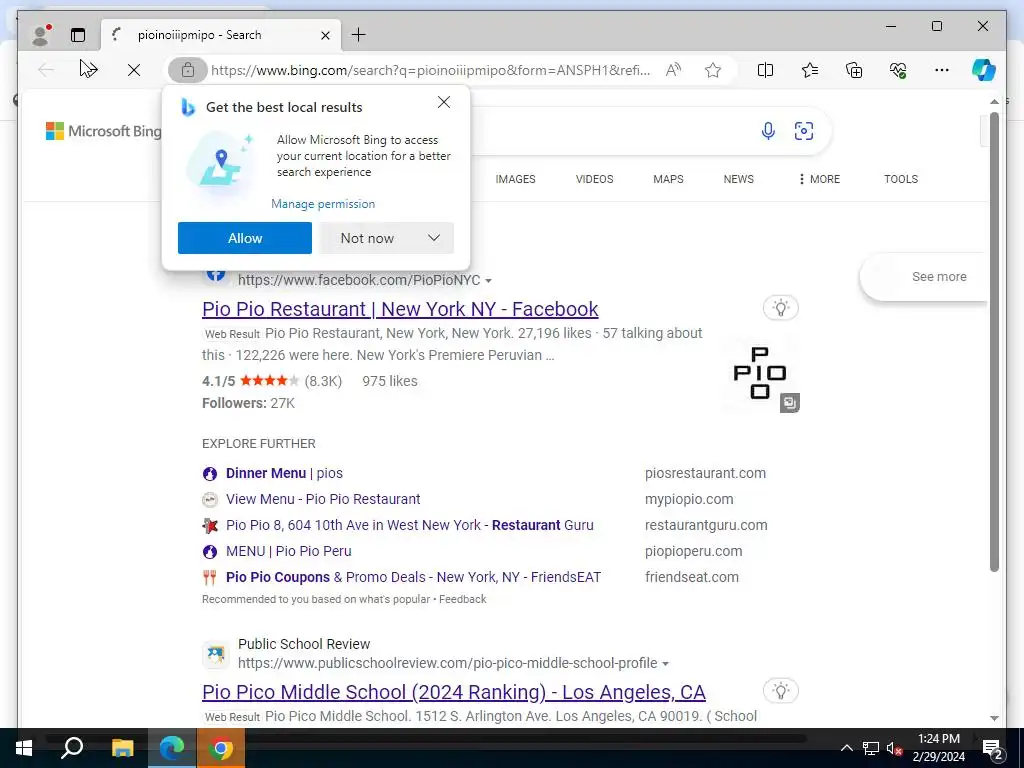Add this page to favorites star
This screenshot has width=1024, height=768.
tap(713, 70)
